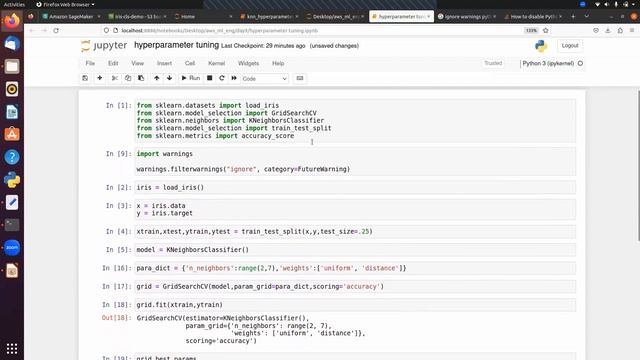This screenshot has height=360, width=640.
Task: Reset the 133% zoom level indicator
Action: click(531, 31)
